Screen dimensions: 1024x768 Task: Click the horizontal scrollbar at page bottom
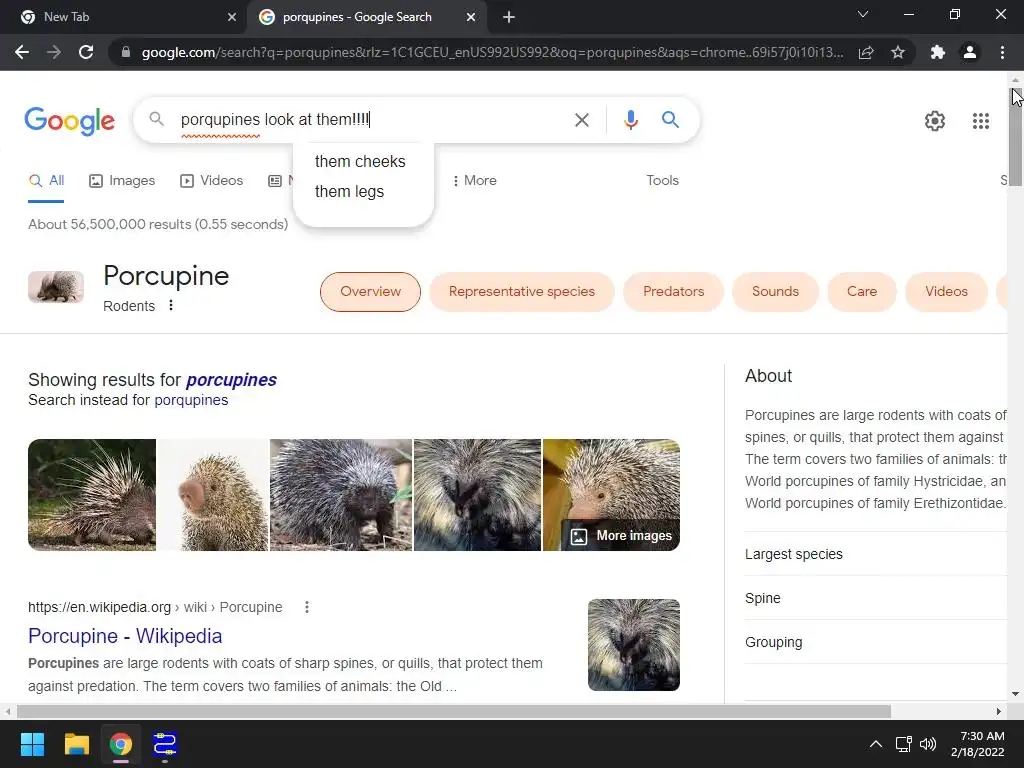coord(453,711)
